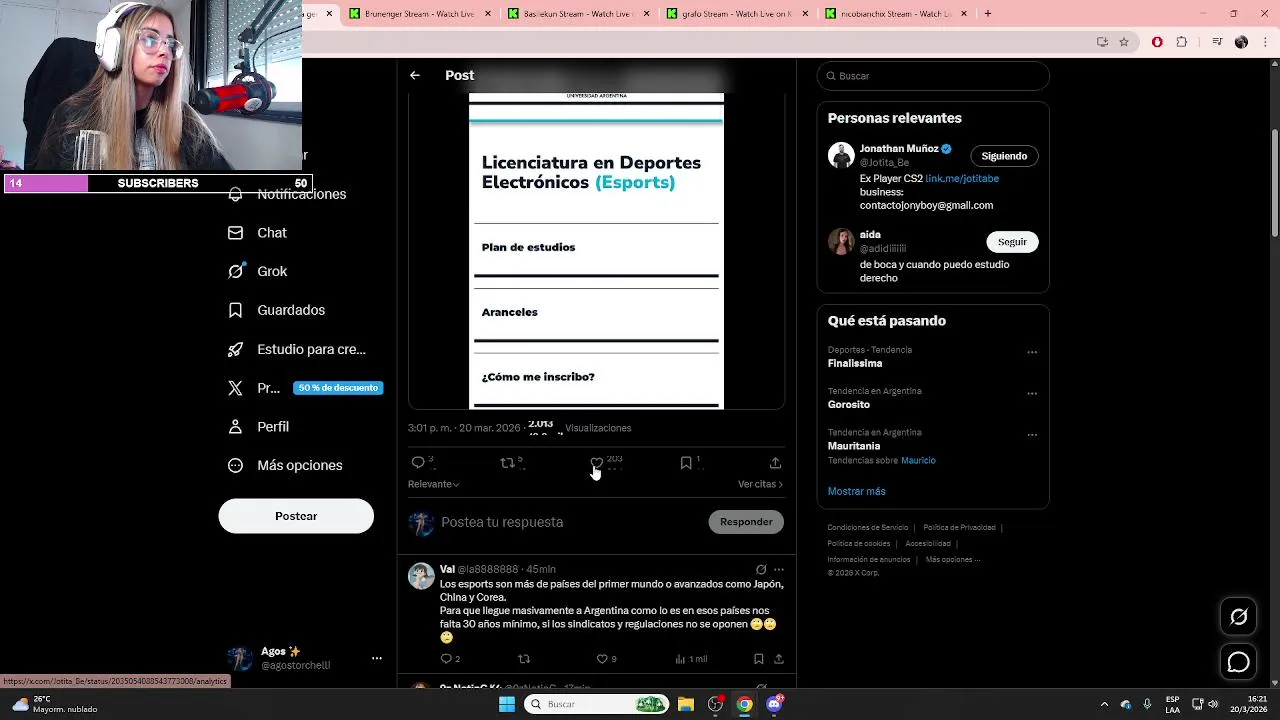The width and height of the screenshot is (1280, 720).
Task: Click the Mauricio trend link
Action: click(918, 460)
